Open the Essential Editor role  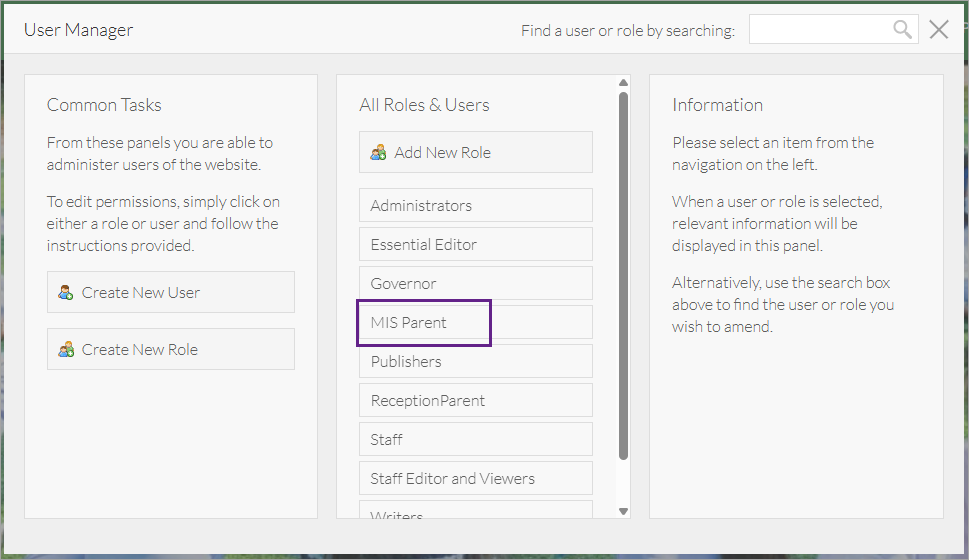pos(475,244)
